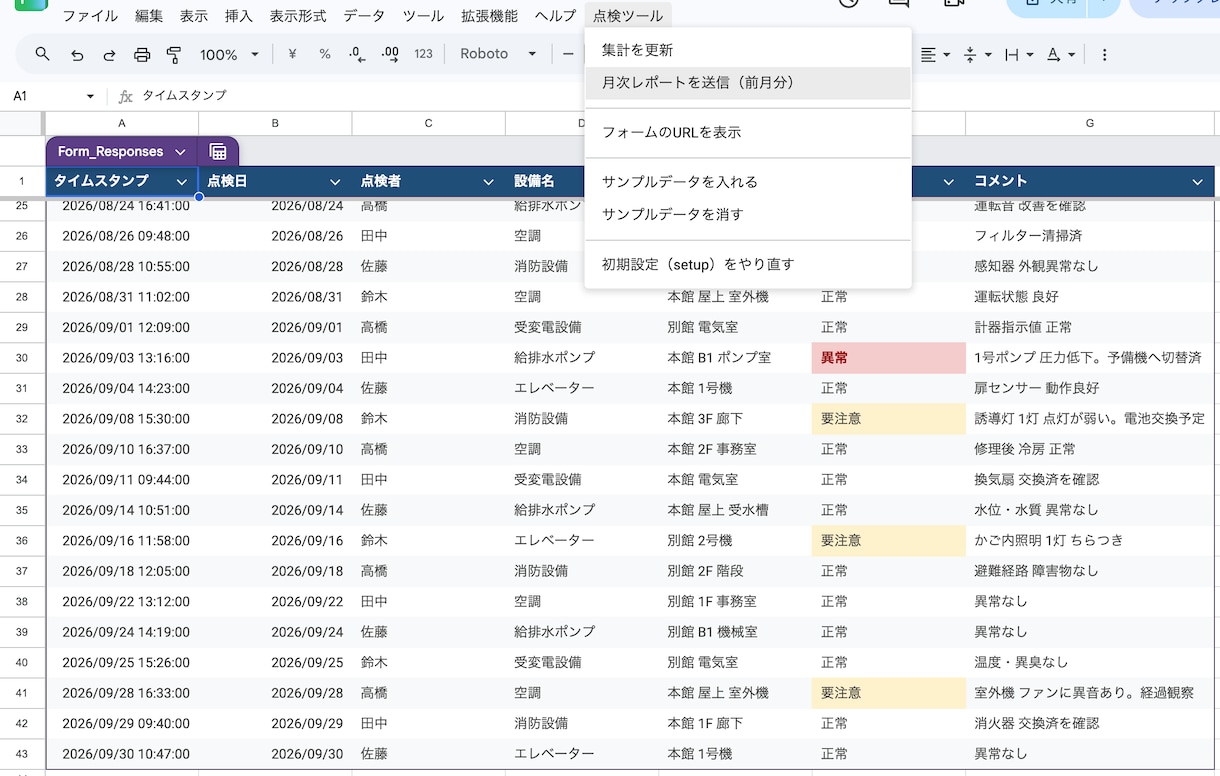Click the table icon beside Form_Responses
Viewport: 1220px width, 776px height.
pyautogui.click(x=218, y=152)
